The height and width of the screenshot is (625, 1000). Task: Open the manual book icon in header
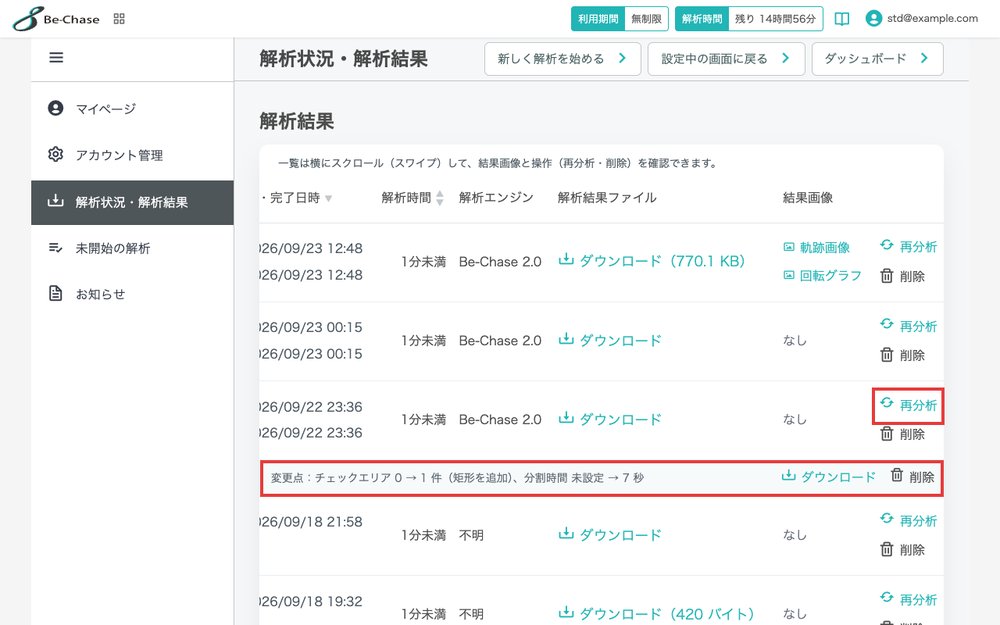point(842,18)
